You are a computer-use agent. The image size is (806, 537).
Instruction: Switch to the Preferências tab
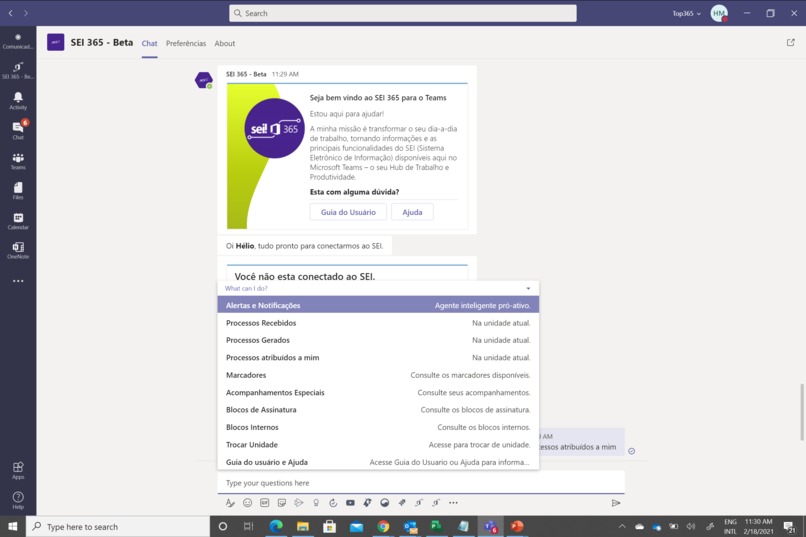[x=186, y=43]
